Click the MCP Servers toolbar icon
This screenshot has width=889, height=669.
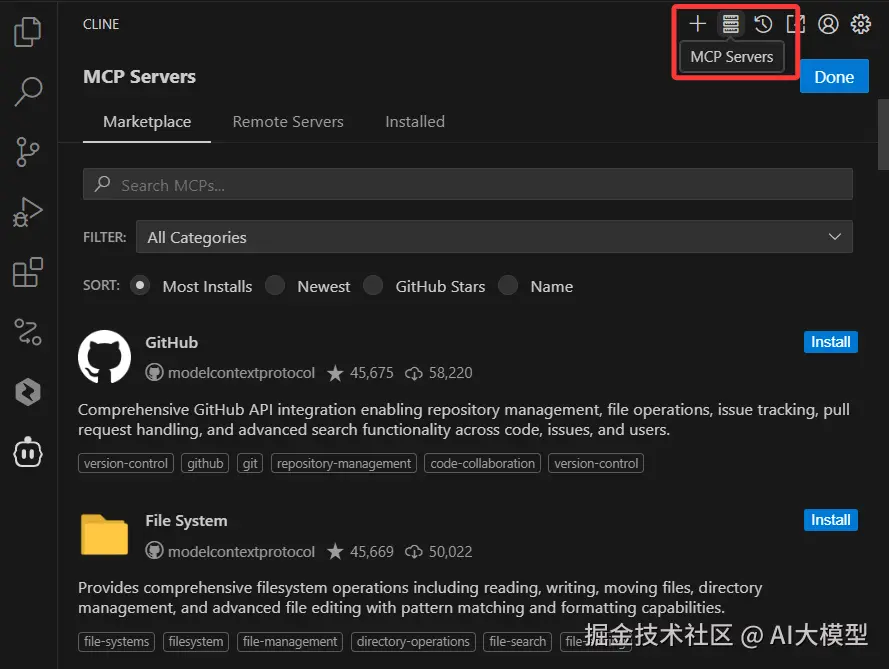730,24
